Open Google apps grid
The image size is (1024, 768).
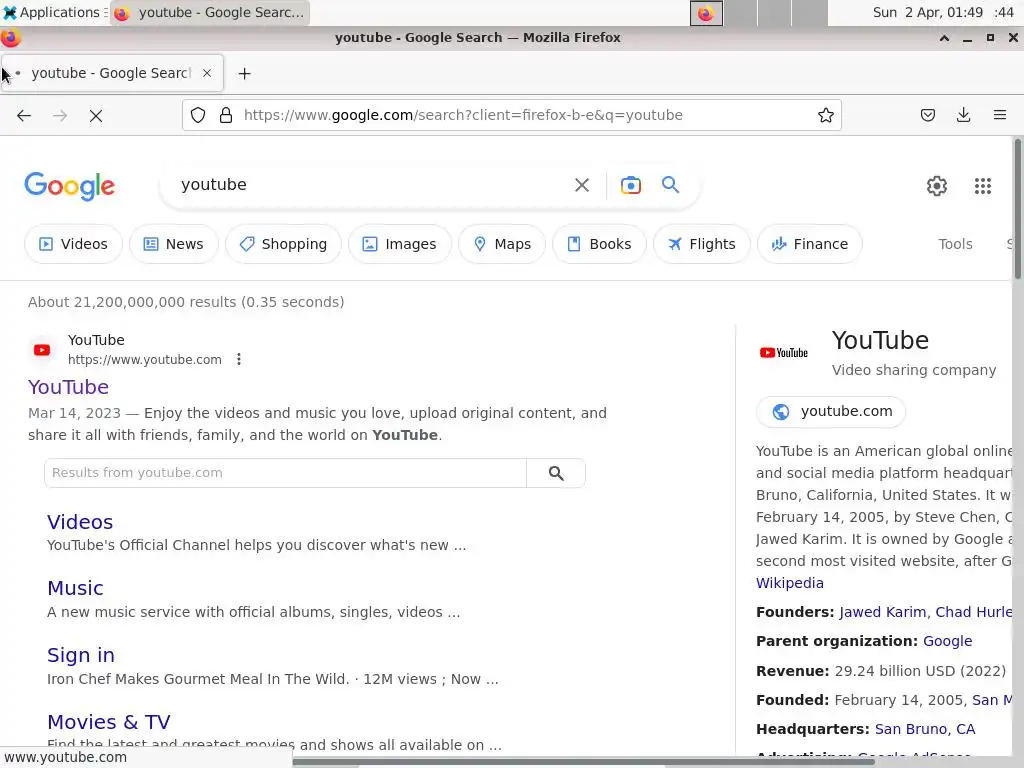(983, 186)
